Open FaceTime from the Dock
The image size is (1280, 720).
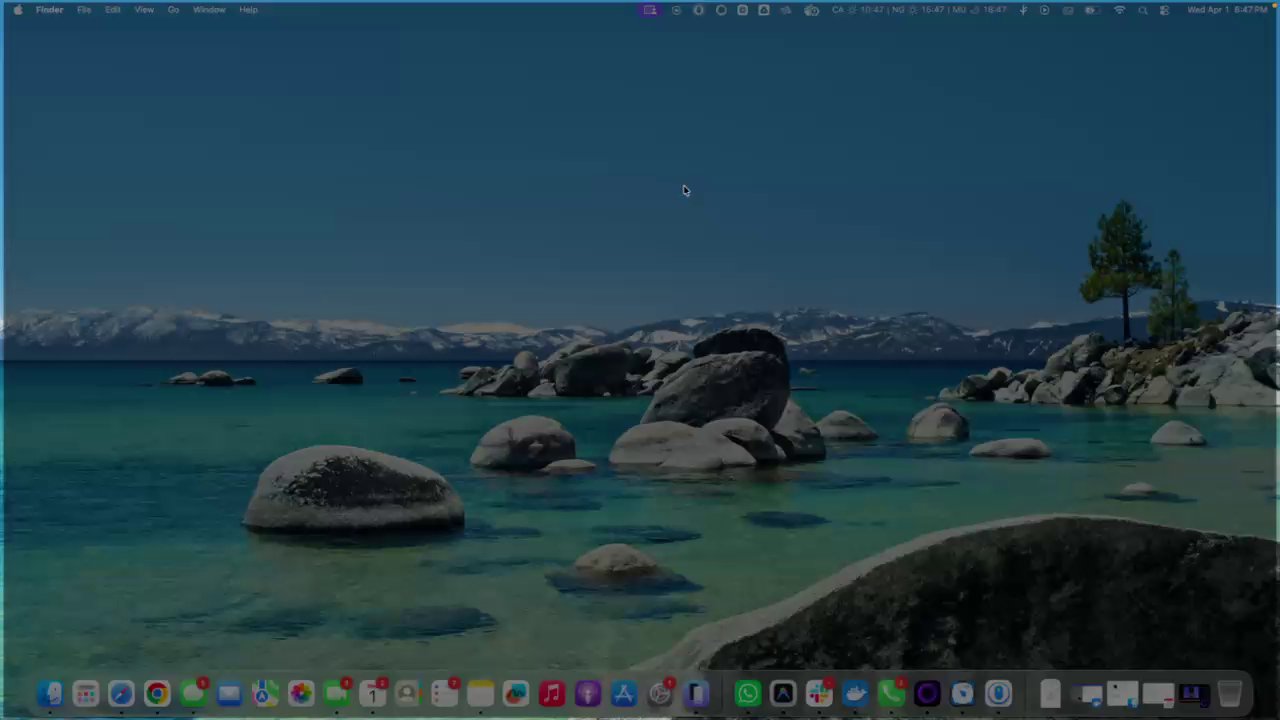coord(337,694)
